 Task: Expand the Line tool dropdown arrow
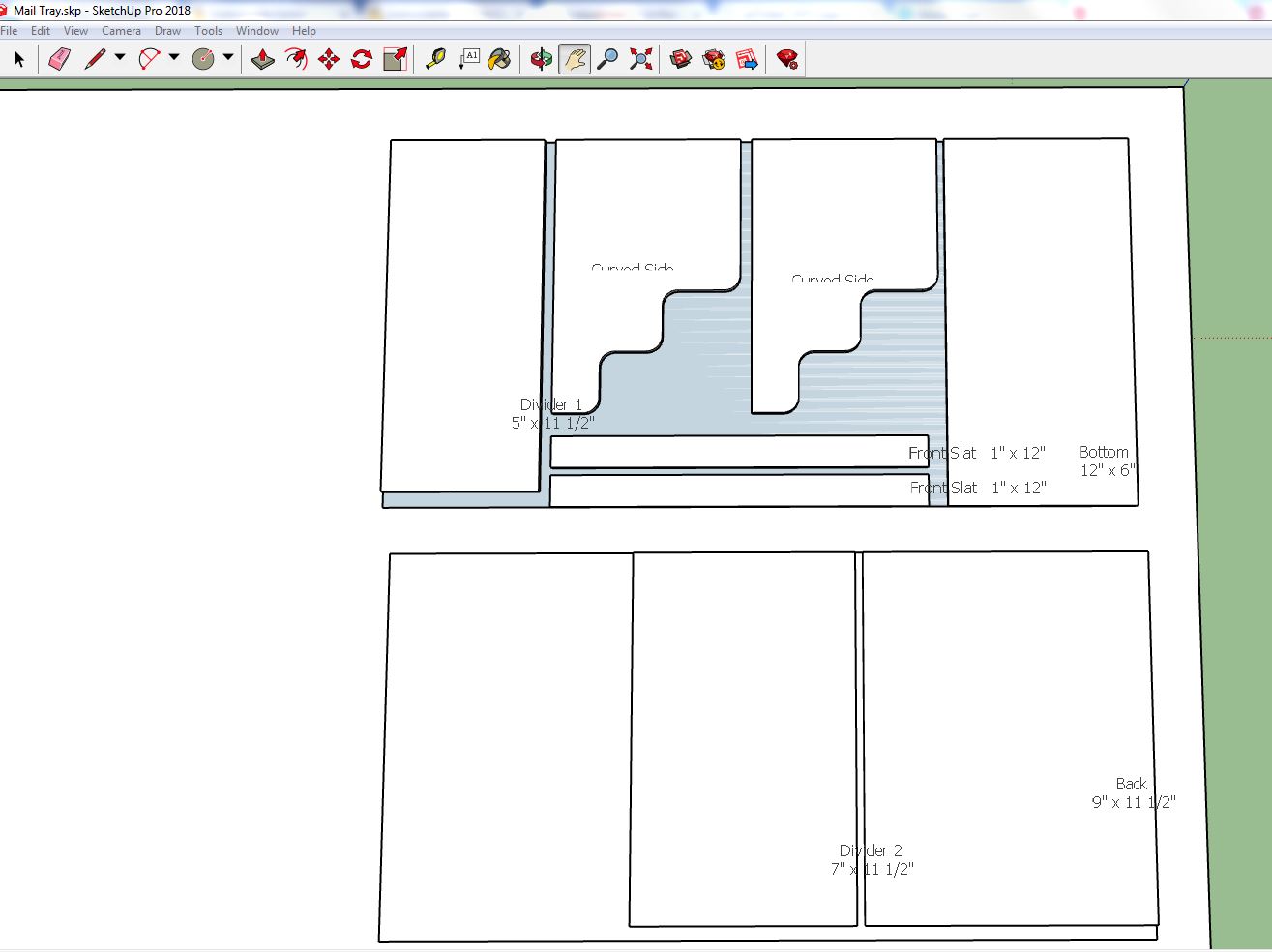tap(120, 57)
